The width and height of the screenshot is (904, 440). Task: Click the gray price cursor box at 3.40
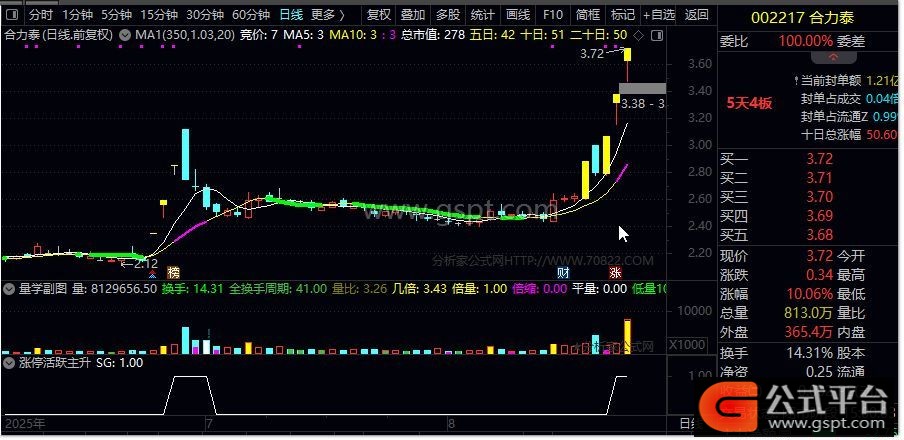(x=642, y=89)
